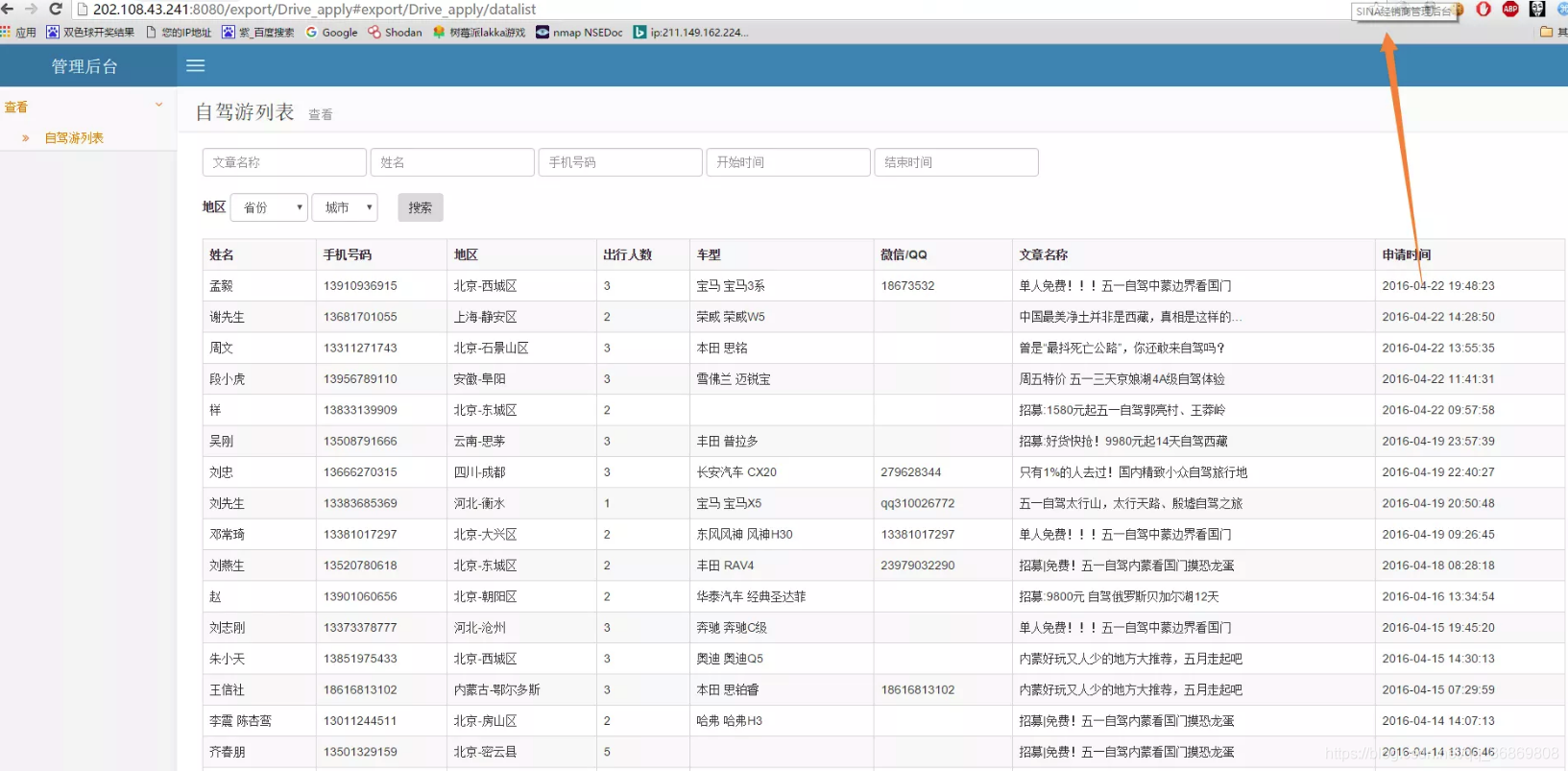1568x771 pixels.
Task: Click the 搜索 search button
Action: (421, 207)
